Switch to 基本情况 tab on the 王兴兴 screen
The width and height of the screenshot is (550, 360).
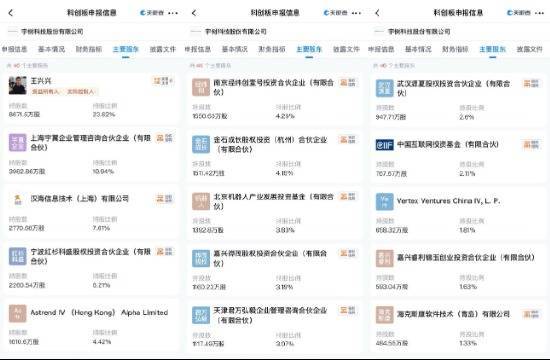pos(52,49)
